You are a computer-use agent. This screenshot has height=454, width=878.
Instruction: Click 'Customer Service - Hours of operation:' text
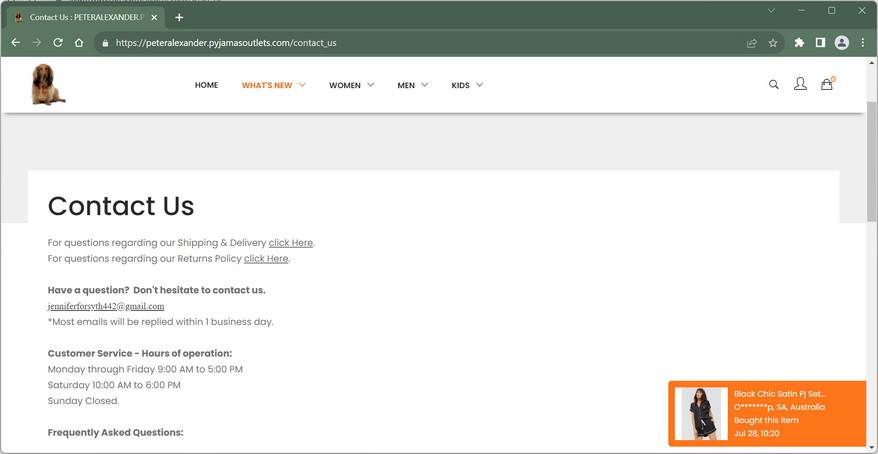(x=139, y=353)
